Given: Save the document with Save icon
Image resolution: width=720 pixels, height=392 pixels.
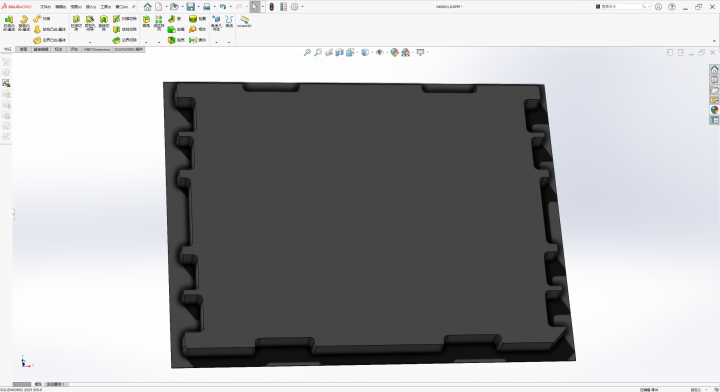Looking at the screenshot, I should pyautogui.click(x=190, y=7).
